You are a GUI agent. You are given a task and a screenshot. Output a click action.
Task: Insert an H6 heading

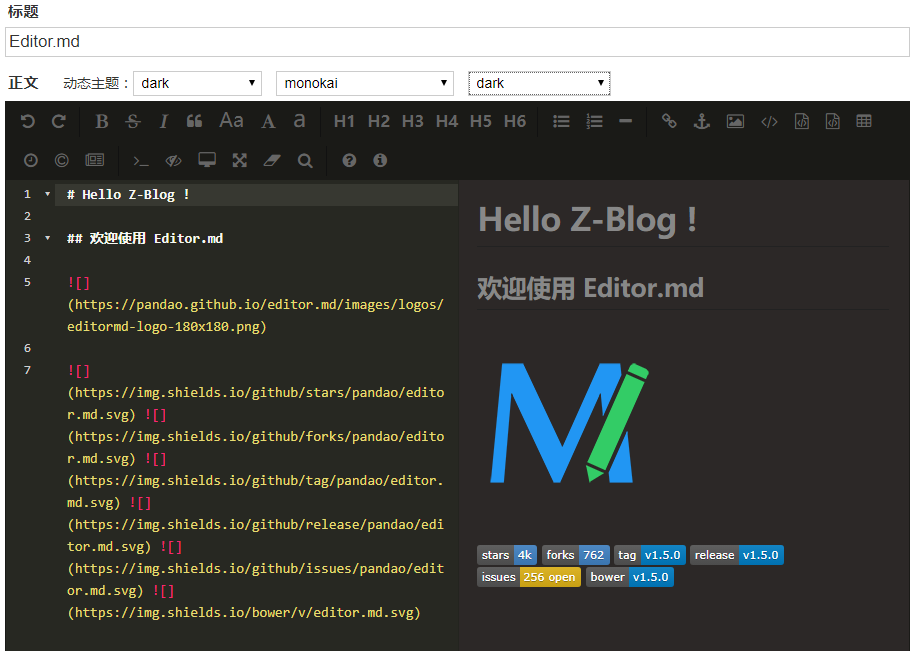[x=514, y=121]
